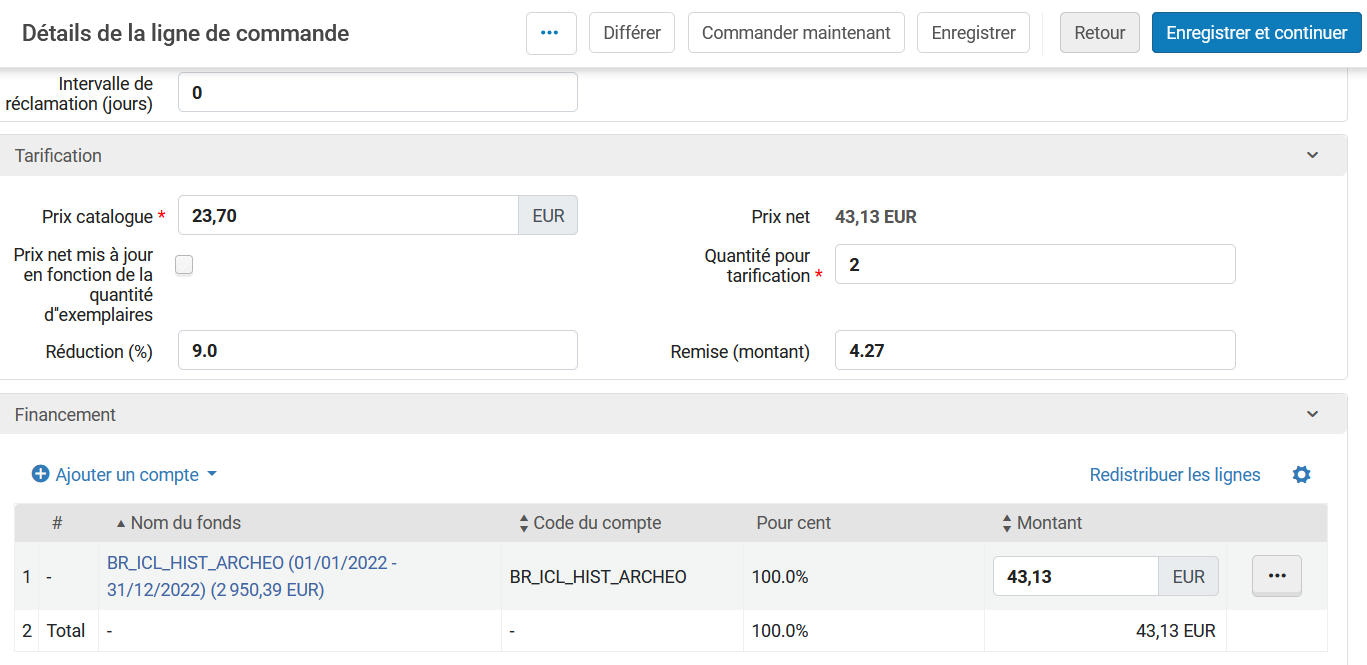Screen dimensions: 1367x665
Task: Collapse the Tarification section
Action: 1312,156
